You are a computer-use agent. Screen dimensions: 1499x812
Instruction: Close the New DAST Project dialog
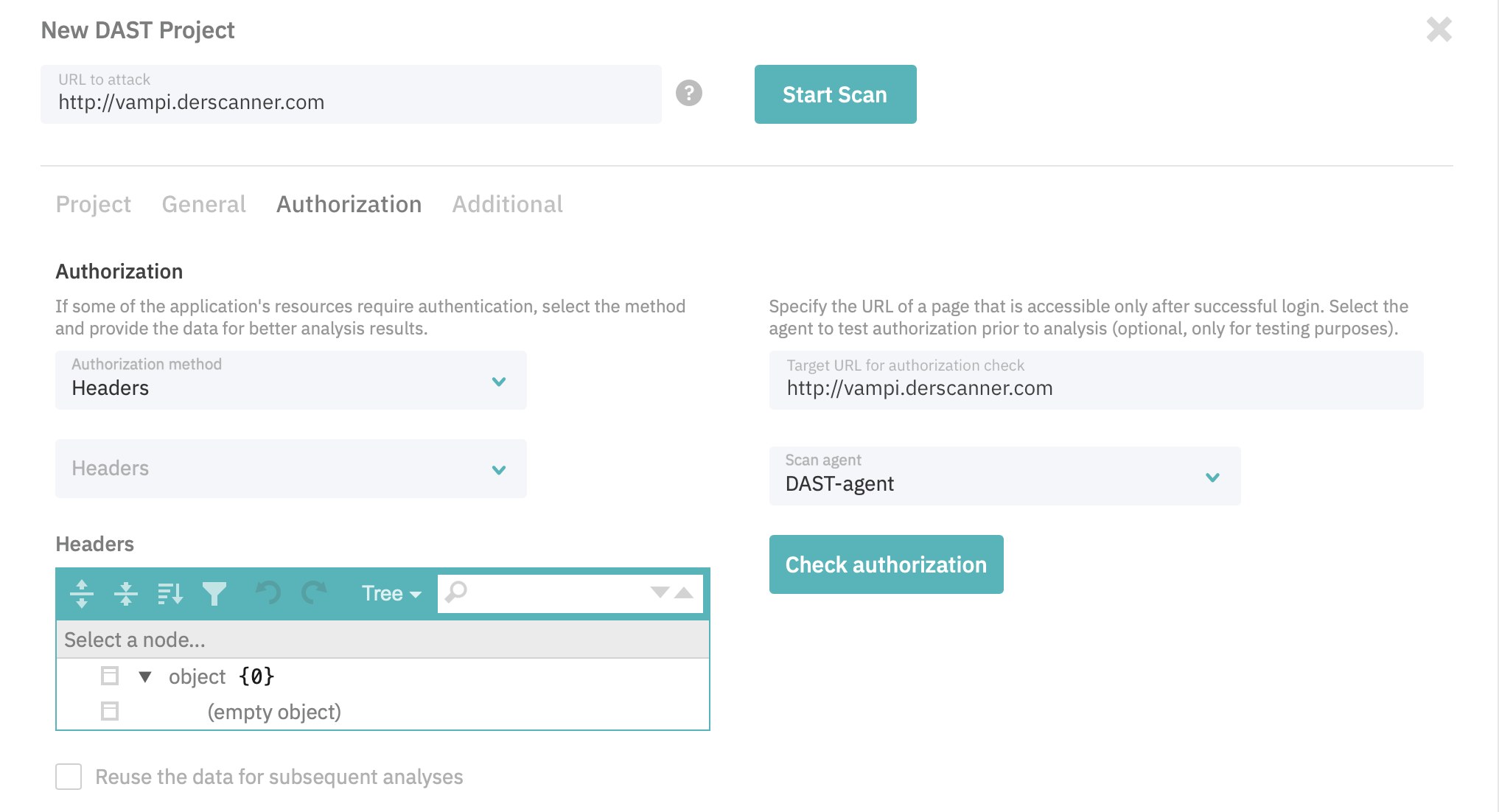[1439, 29]
